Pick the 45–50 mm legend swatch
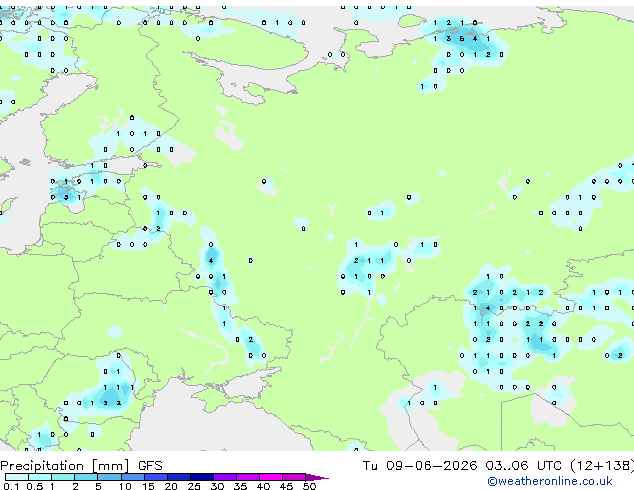The height and width of the screenshot is (490, 634). tap(294, 477)
